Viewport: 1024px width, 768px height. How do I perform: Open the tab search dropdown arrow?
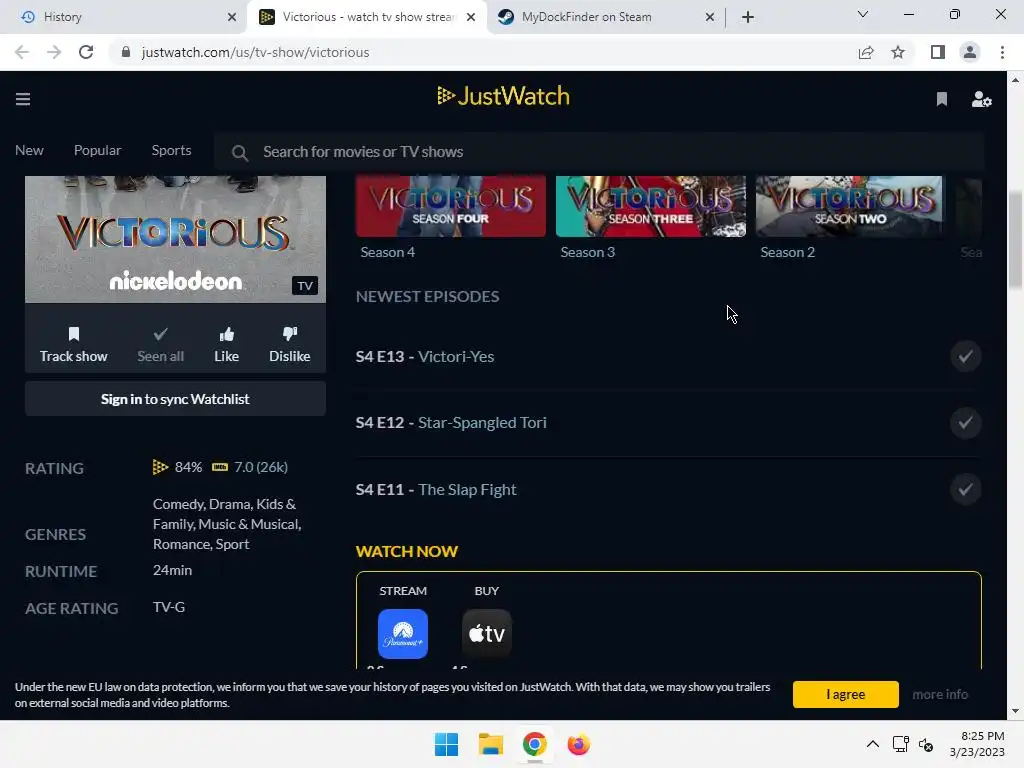[863, 14]
